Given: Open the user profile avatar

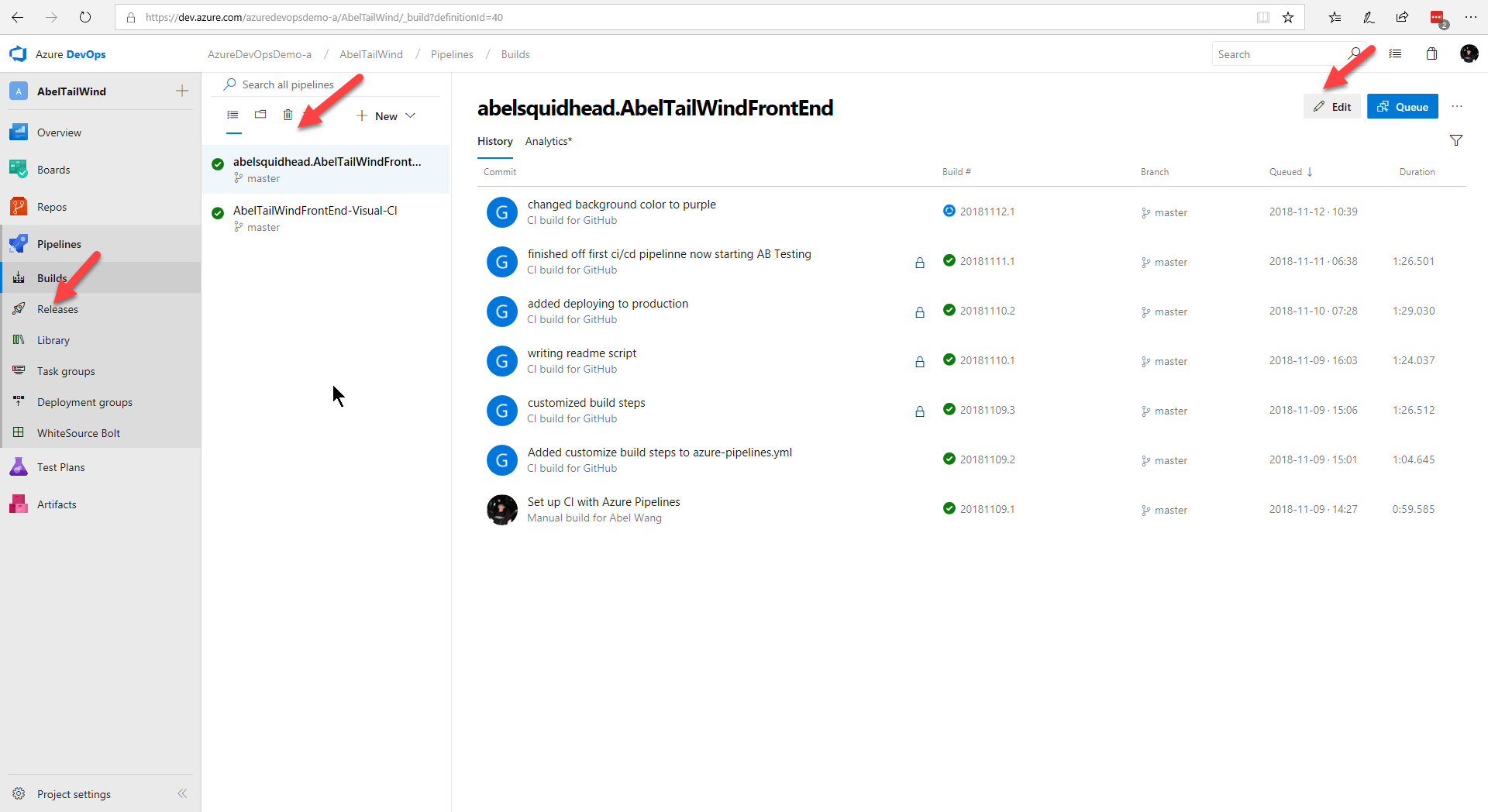Looking at the screenshot, I should [1469, 53].
